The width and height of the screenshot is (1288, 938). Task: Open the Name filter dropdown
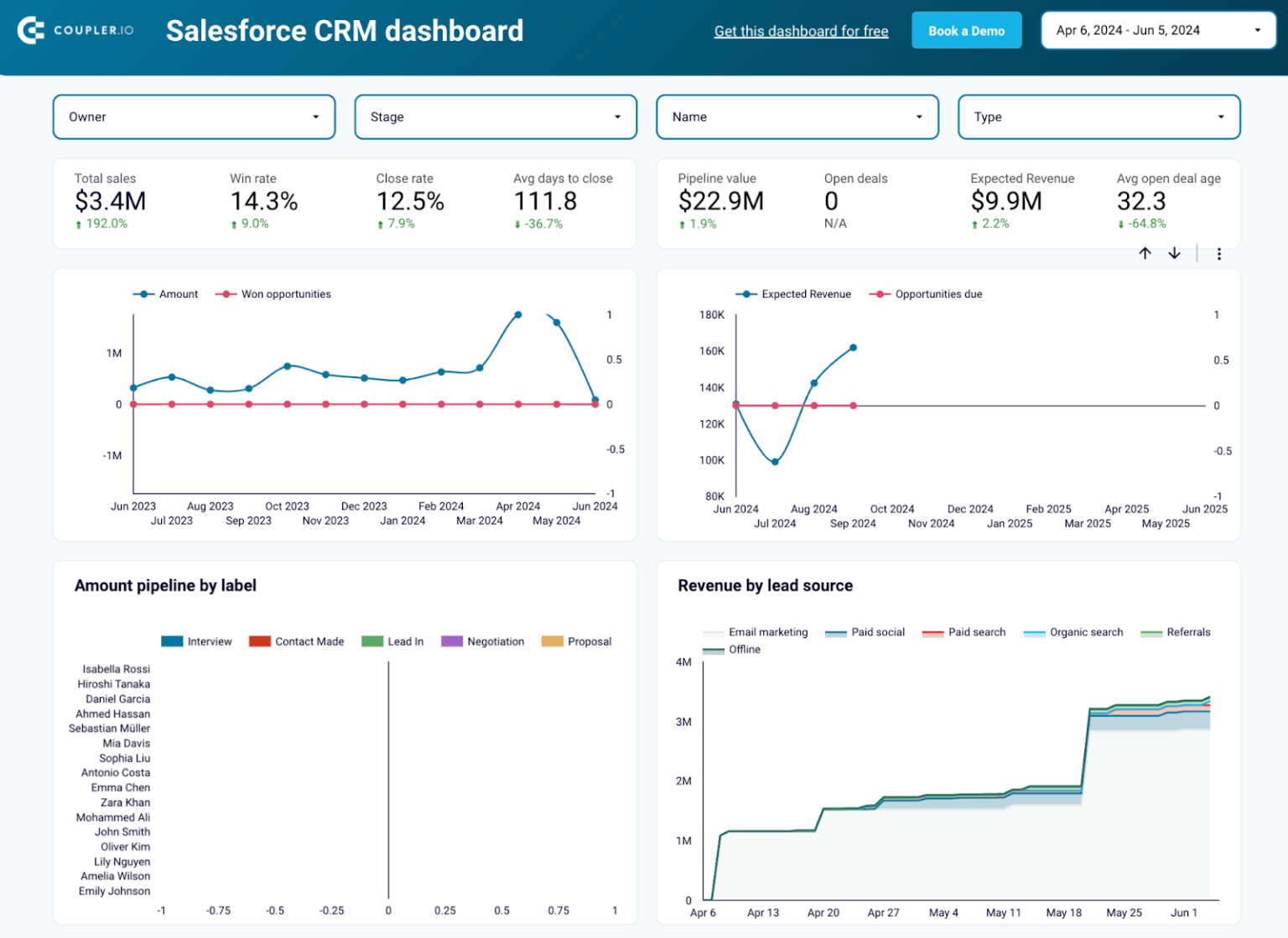(x=797, y=117)
